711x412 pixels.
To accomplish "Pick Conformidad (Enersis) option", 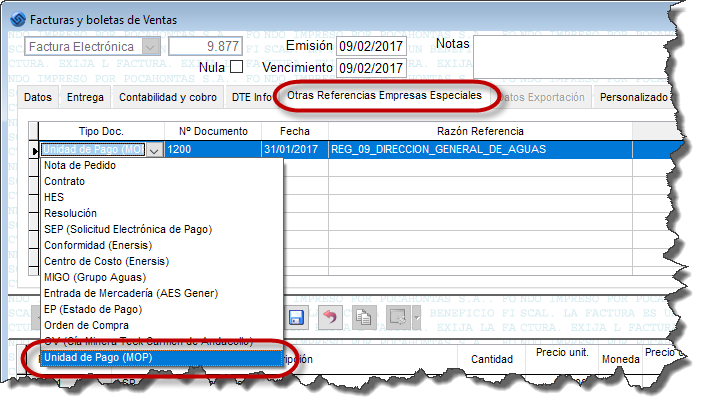I will tap(162, 245).
